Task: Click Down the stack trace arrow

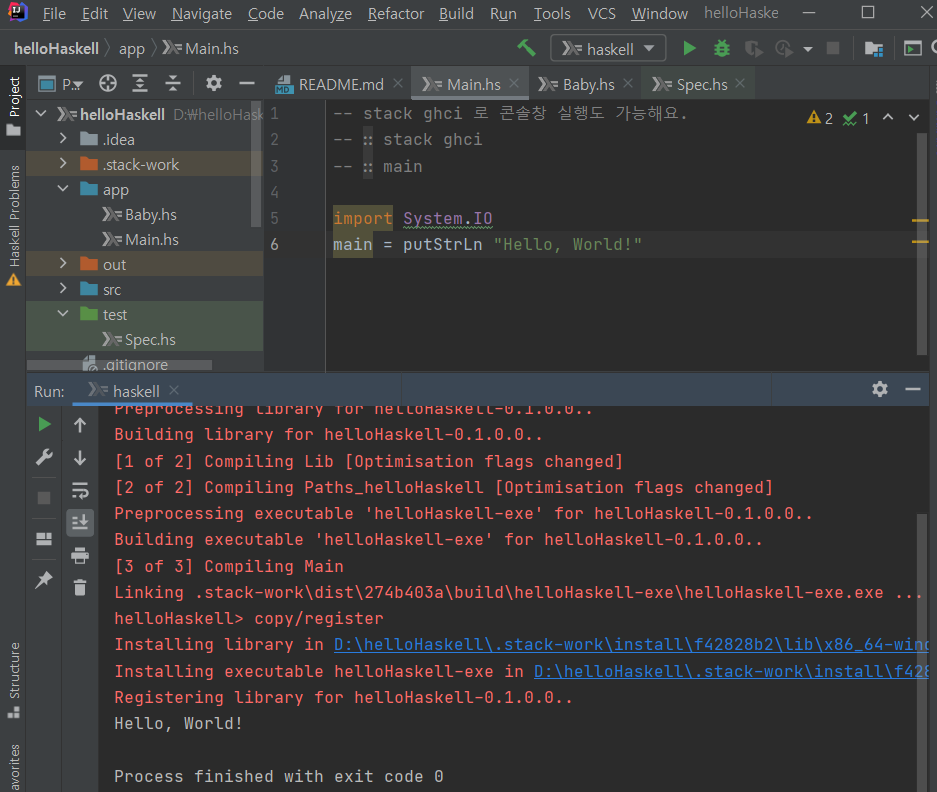Action: pos(80,458)
